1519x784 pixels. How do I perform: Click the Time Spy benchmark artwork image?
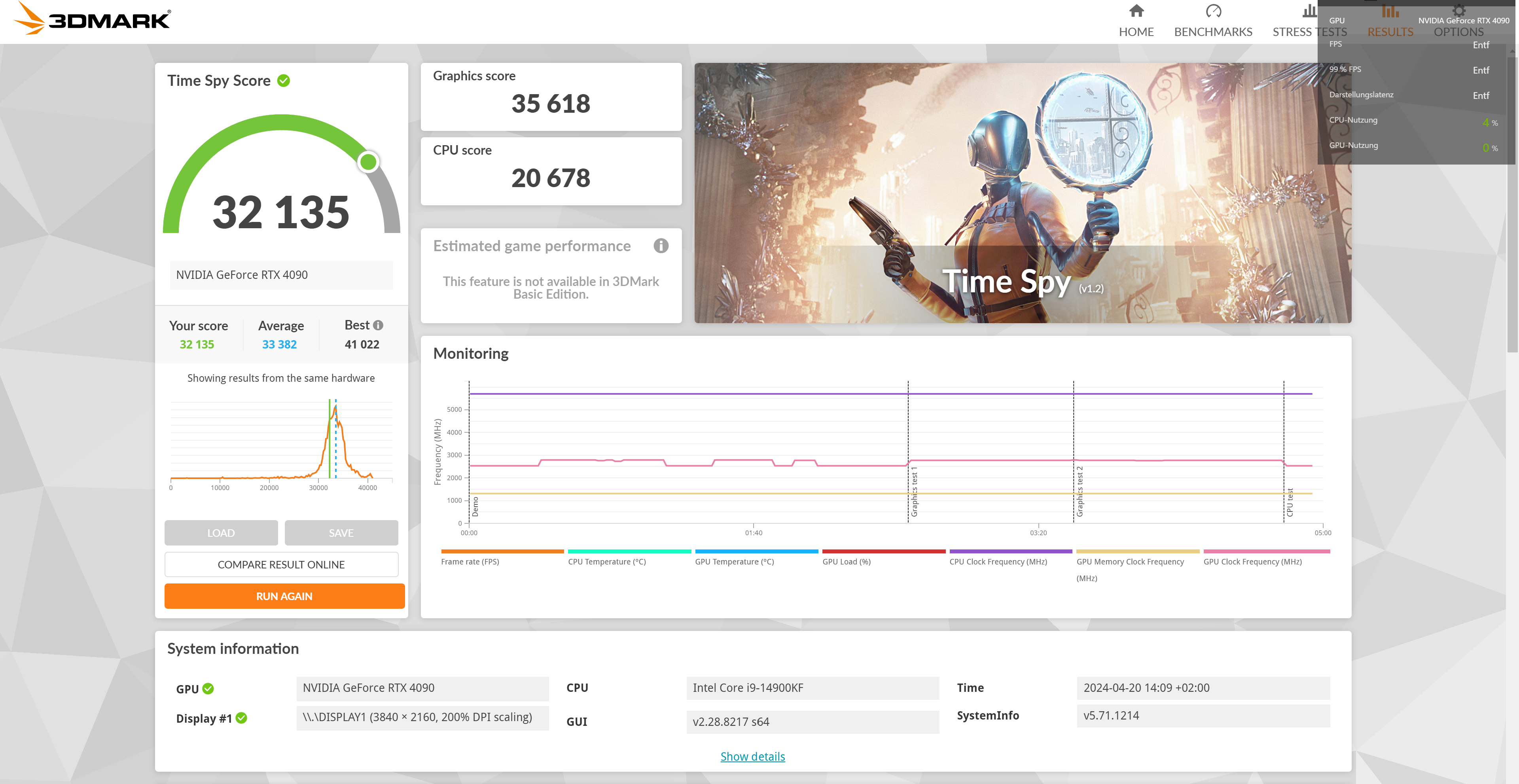tap(1022, 193)
